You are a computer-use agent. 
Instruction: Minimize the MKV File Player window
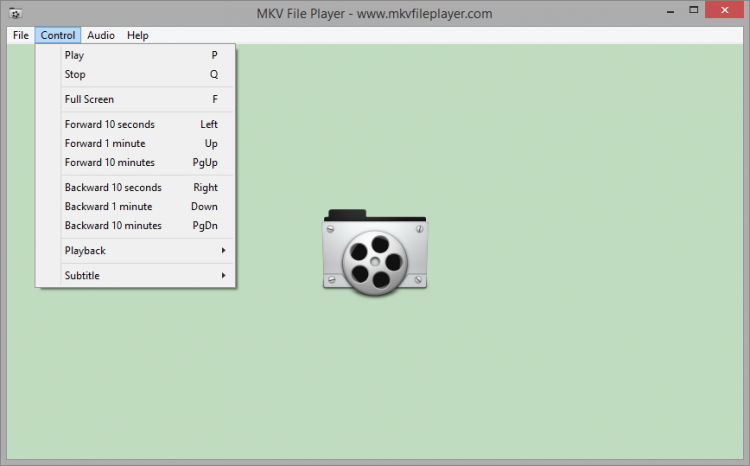click(671, 11)
